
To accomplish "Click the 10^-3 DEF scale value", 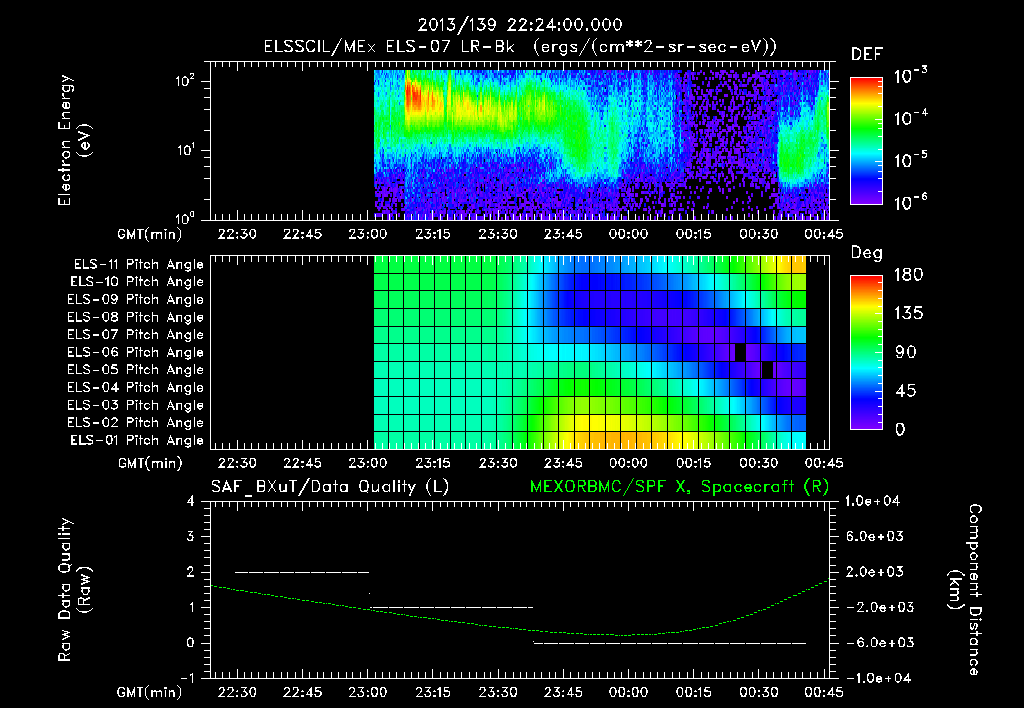I will point(910,76).
